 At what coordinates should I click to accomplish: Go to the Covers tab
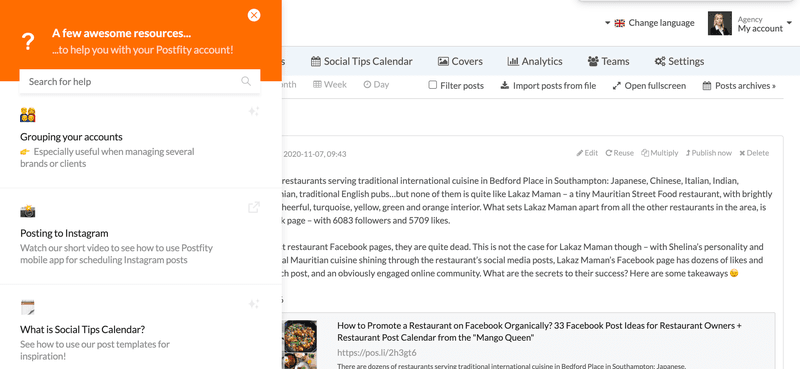point(460,61)
